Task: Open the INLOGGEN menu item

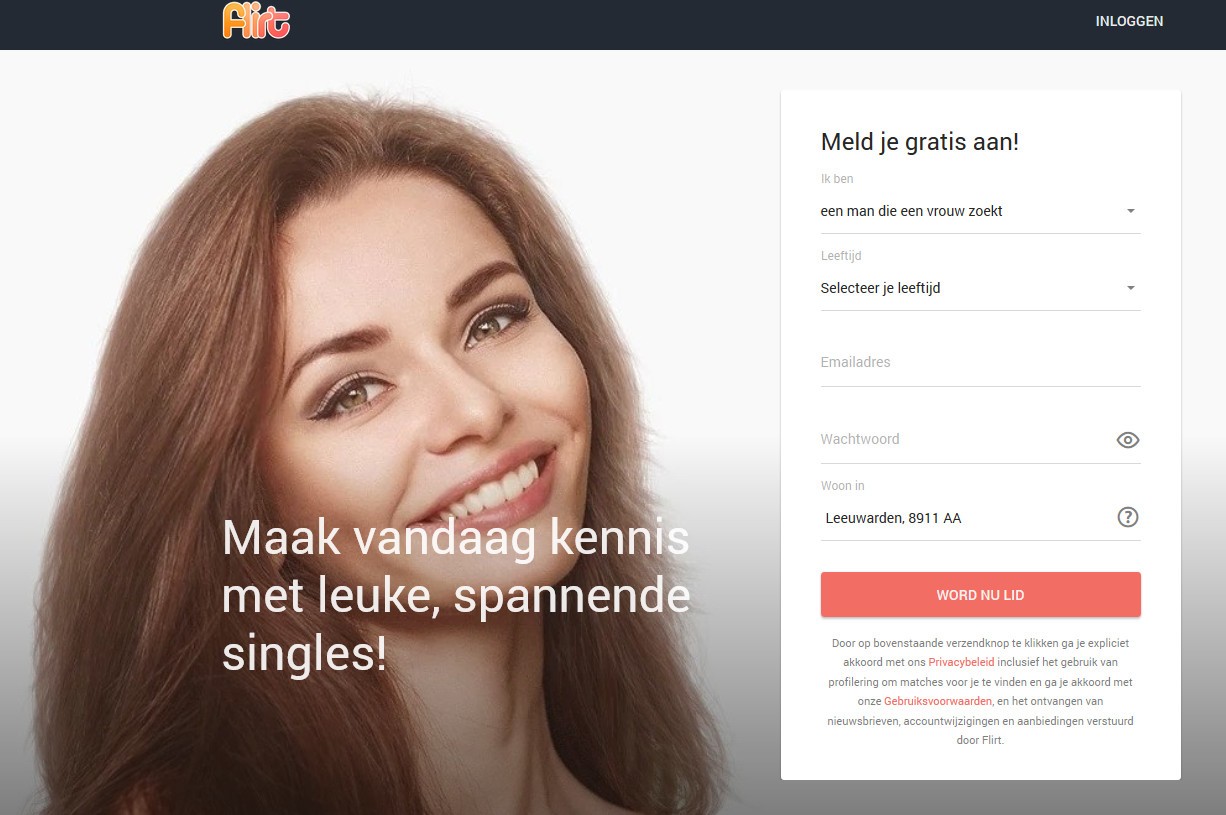Action: [x=1129, y=21]
